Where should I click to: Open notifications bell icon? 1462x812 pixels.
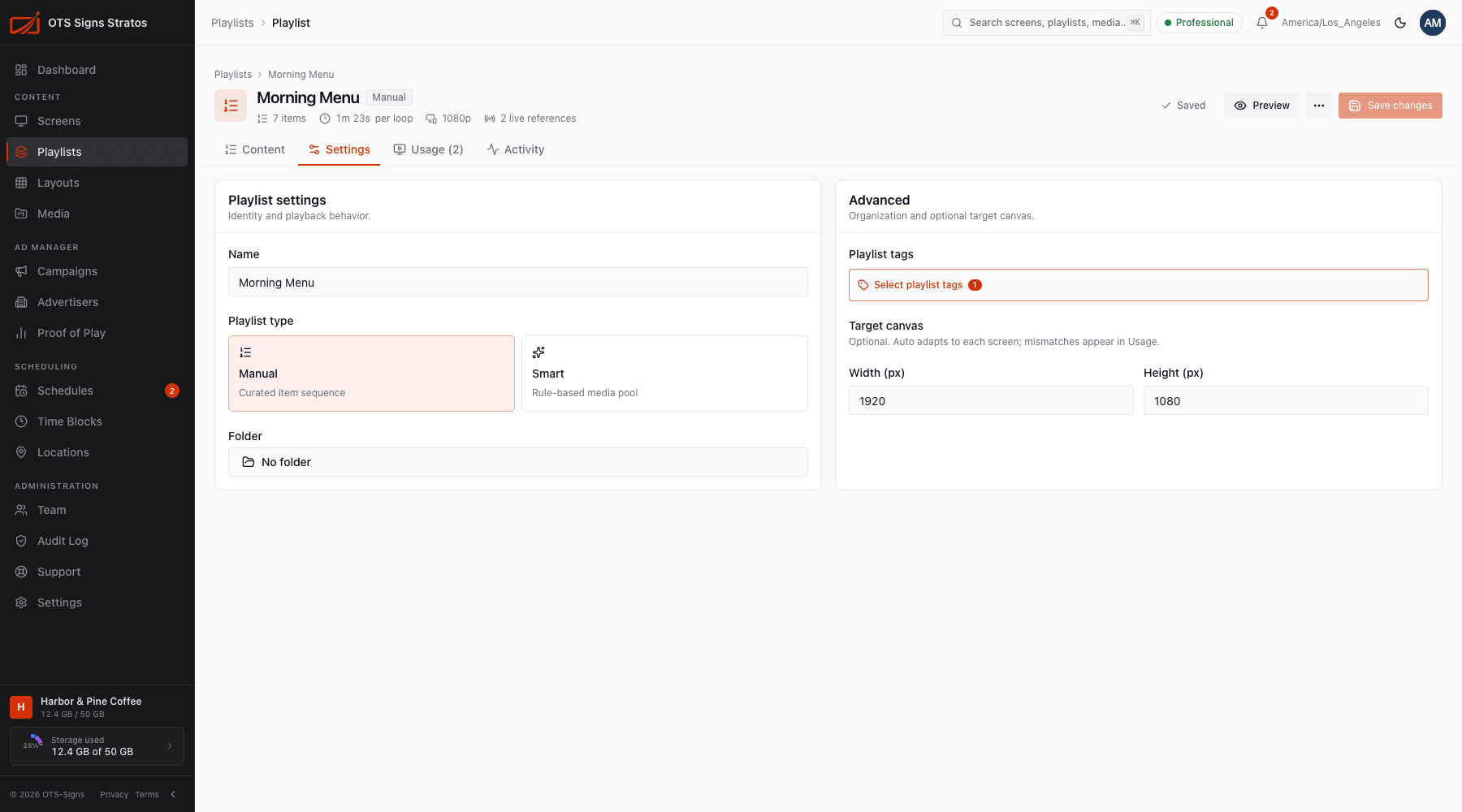tap(1262, 23)
